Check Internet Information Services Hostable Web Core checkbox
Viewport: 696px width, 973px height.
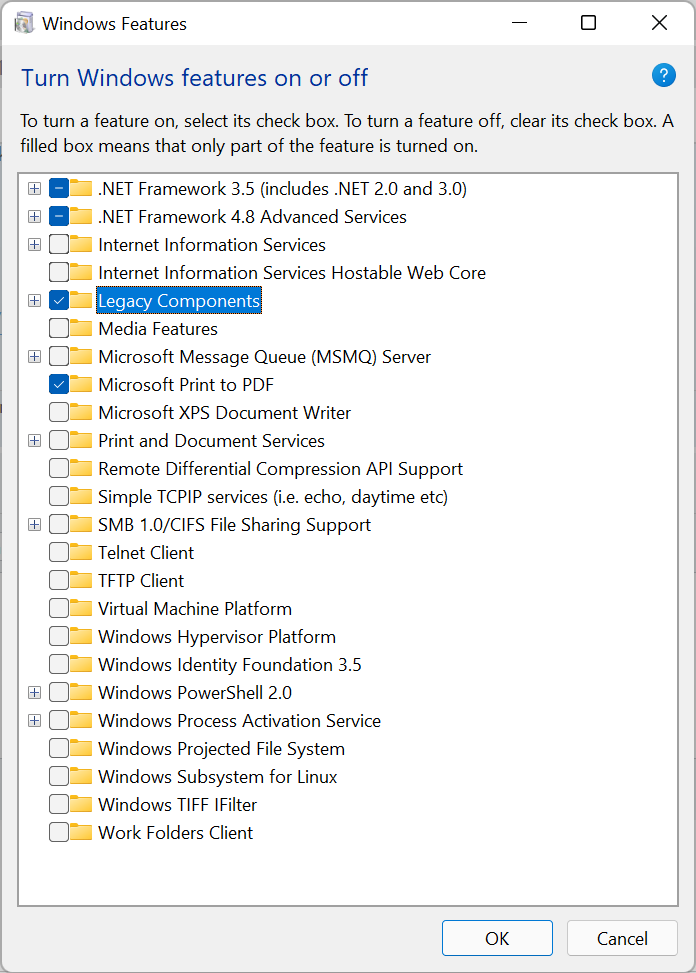(x=59, y=272)
